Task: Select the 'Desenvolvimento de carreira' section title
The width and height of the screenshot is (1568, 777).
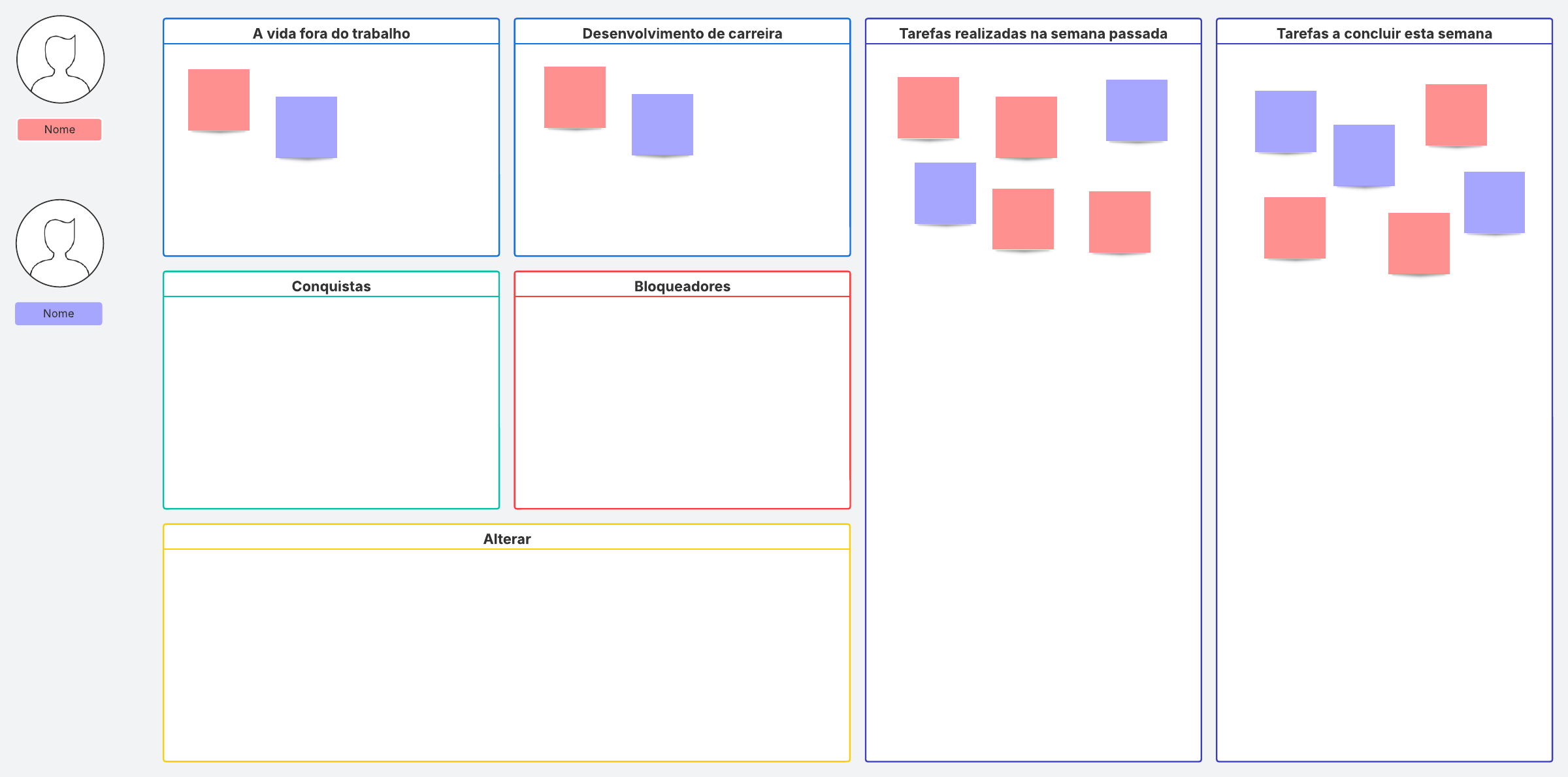Action: click(x=682, y=33)
